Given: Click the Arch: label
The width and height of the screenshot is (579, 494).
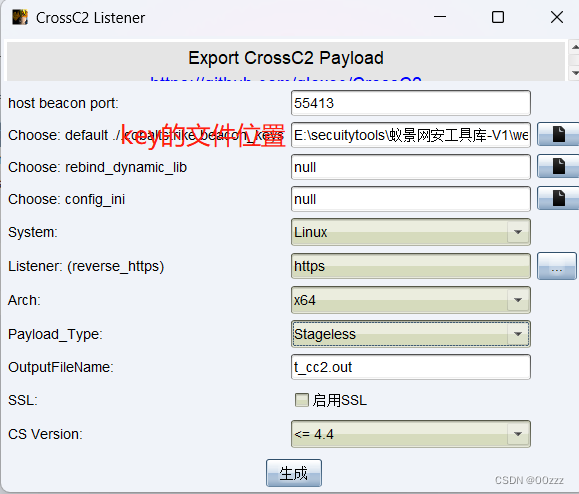Looking at the screenshot, I should pos(24,300).
